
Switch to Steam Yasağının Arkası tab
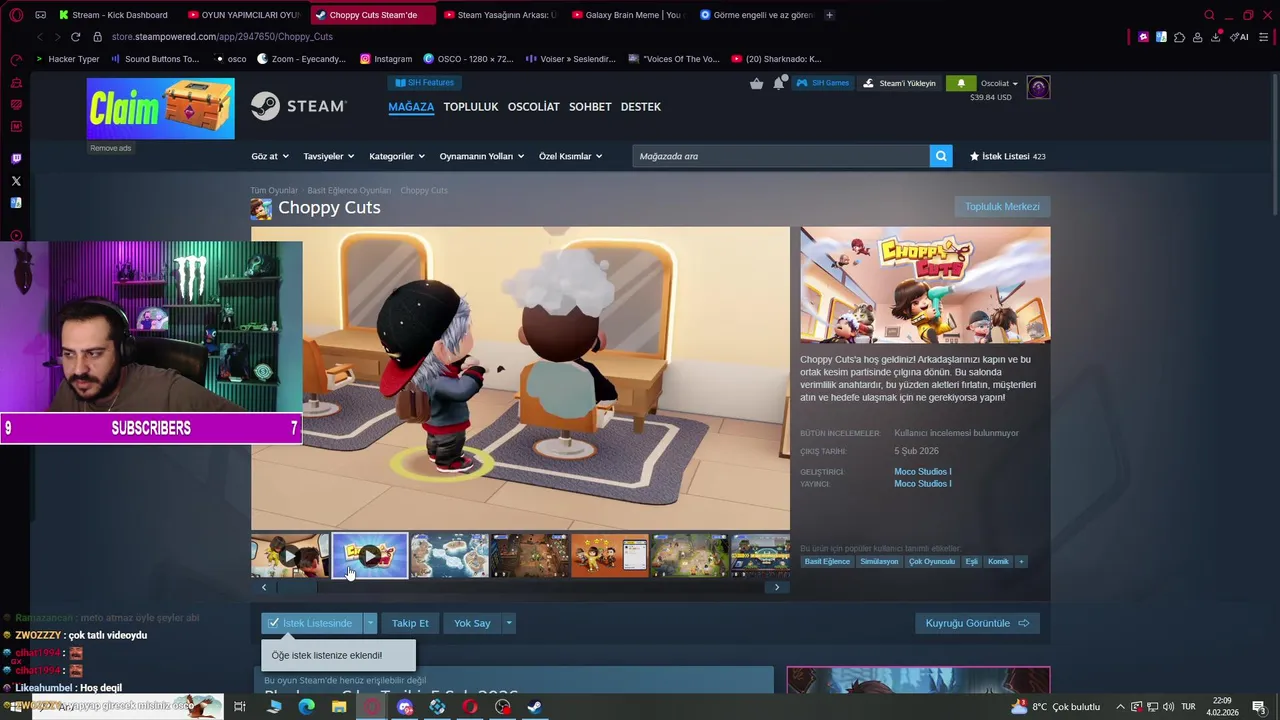point(498,15)
